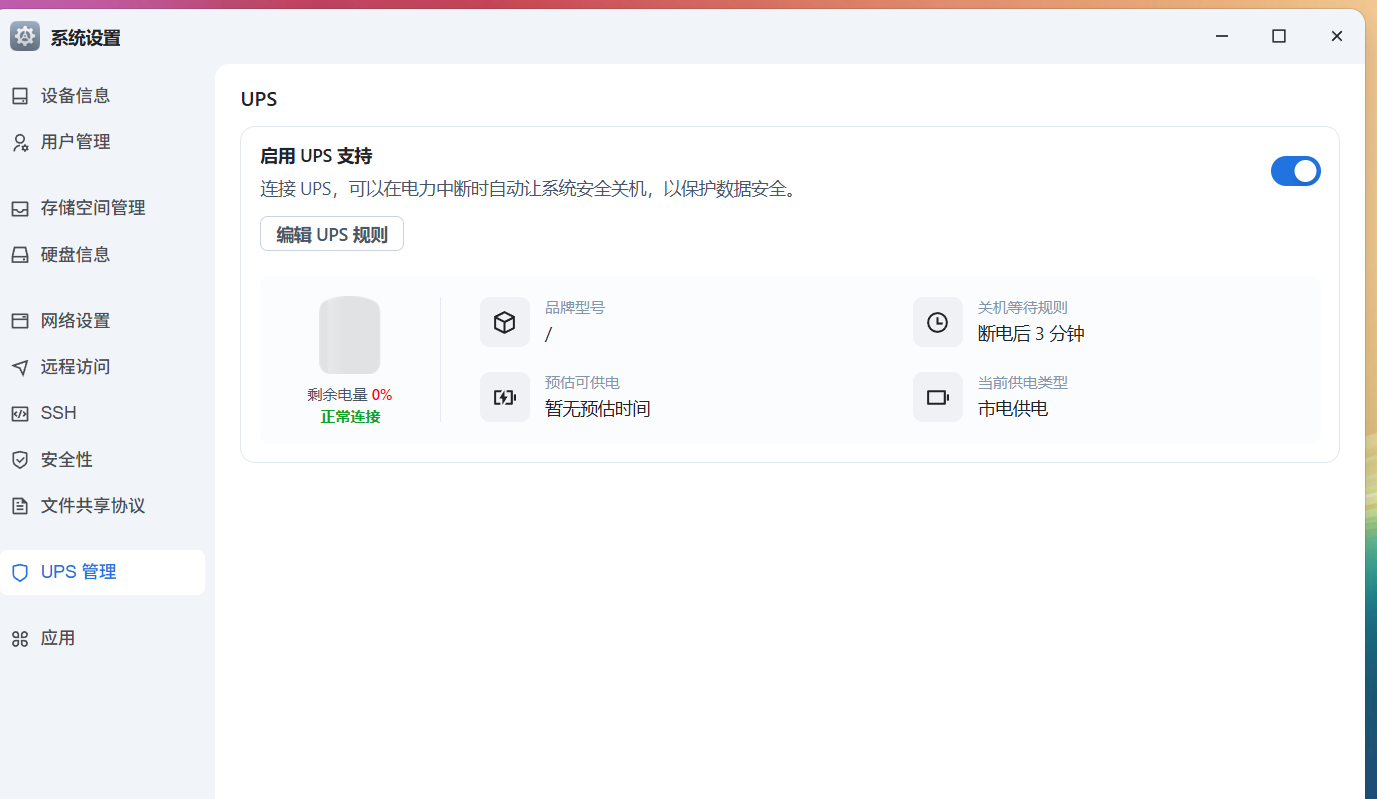Maximize the 系统设置 window

coord(1279,36)
